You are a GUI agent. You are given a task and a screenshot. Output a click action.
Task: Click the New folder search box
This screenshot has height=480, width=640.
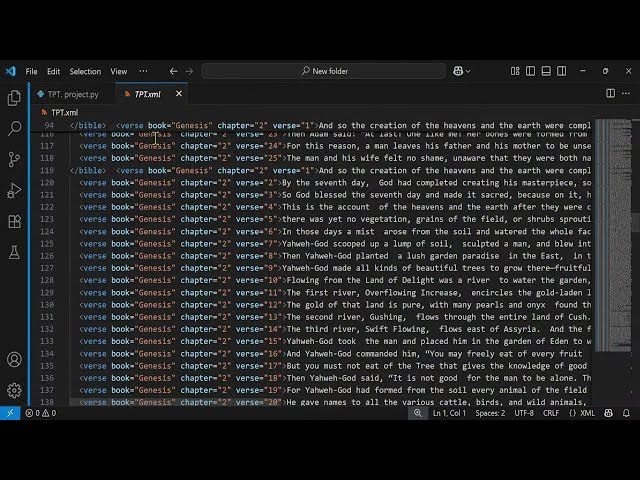pyautogui.click(x=324, y=71)
